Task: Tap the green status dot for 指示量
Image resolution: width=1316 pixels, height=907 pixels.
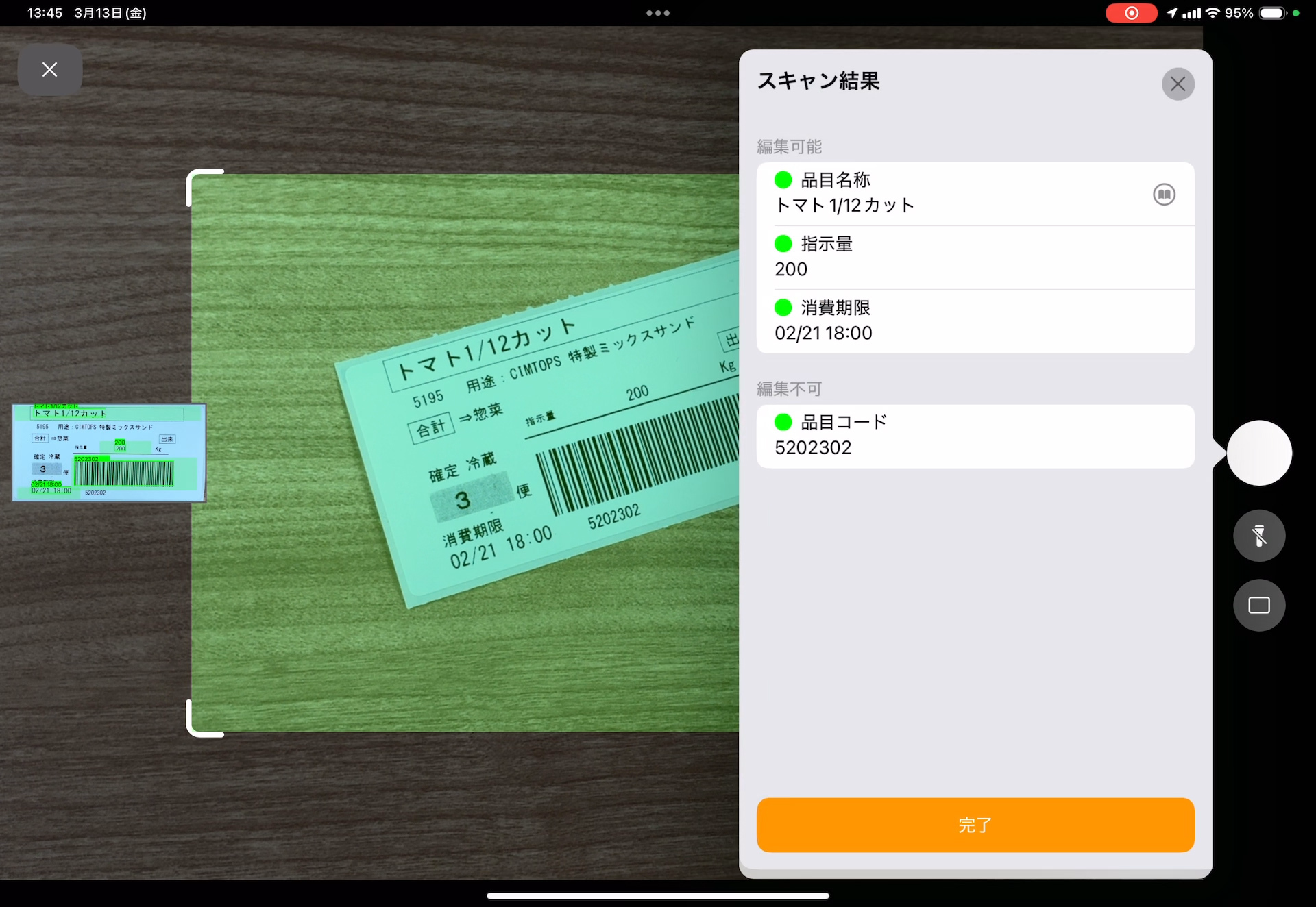Action: pos(783,244)
